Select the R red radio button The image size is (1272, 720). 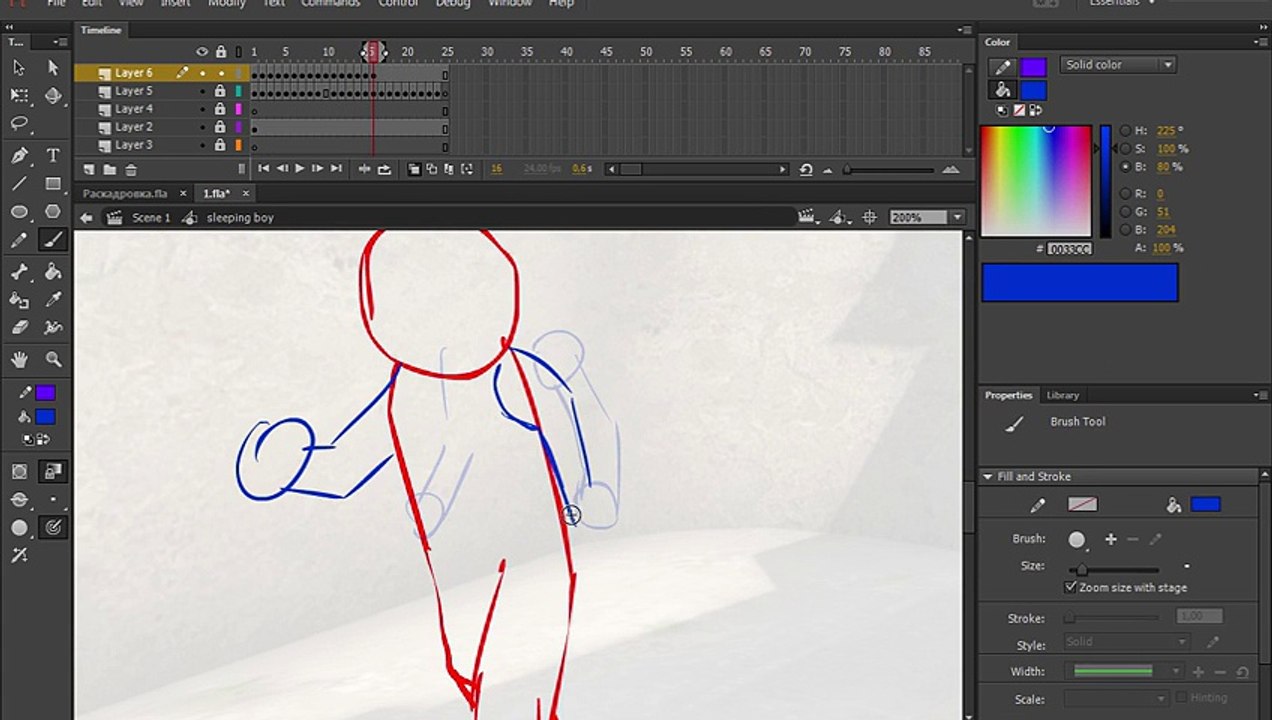(1126, 193)
